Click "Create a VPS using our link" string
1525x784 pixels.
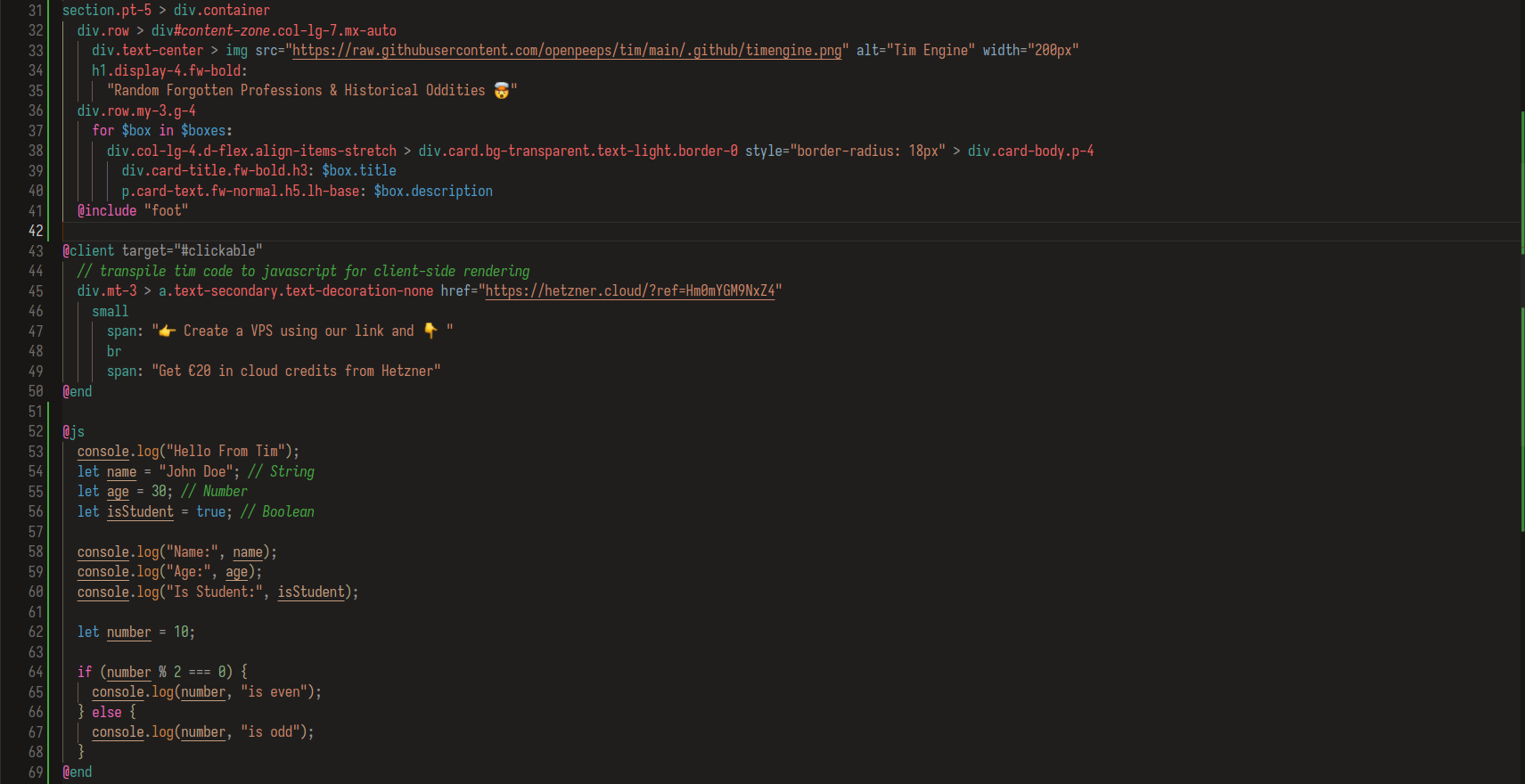pos(302,331)
